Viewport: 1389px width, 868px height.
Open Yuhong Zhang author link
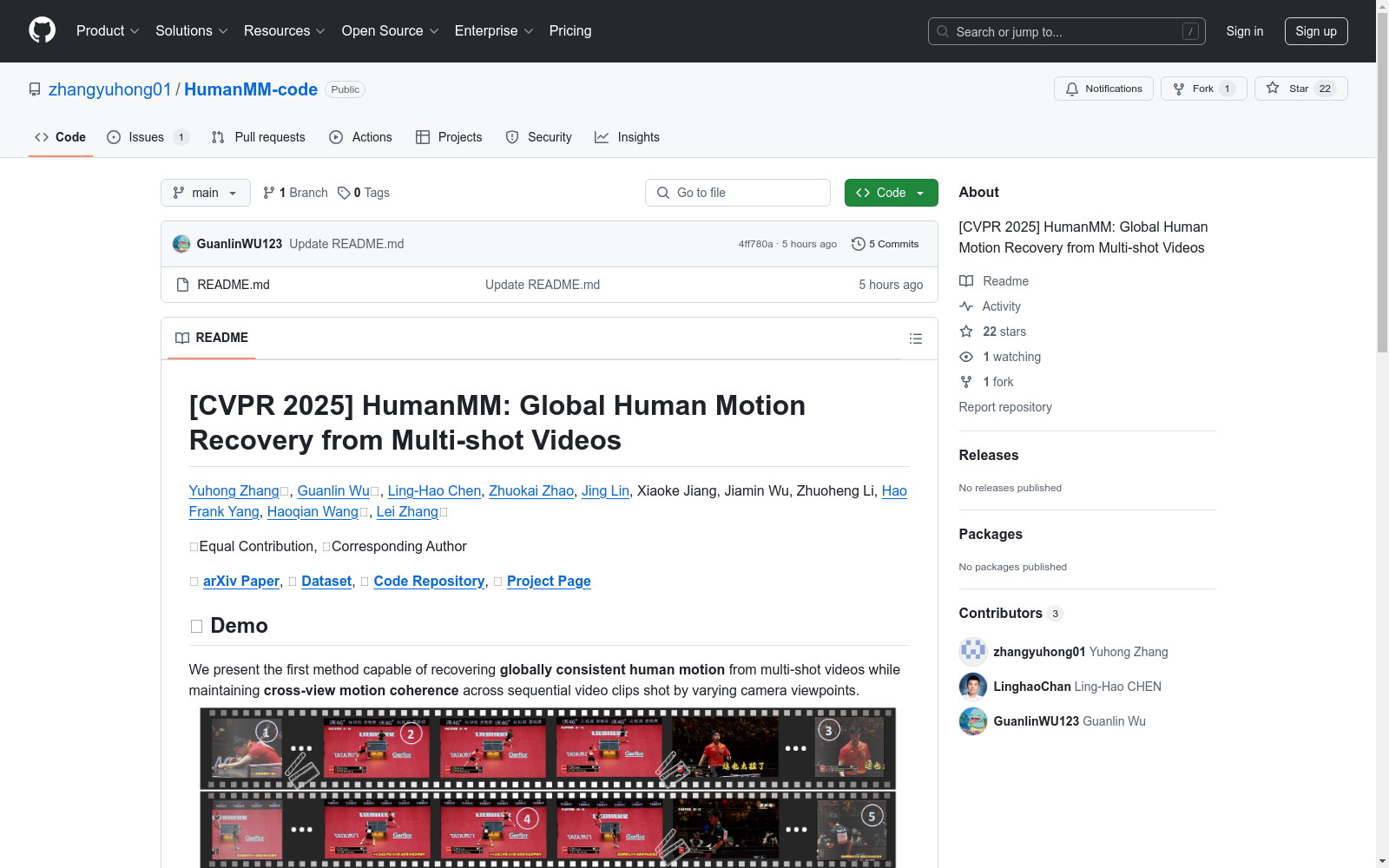(234, 490)
